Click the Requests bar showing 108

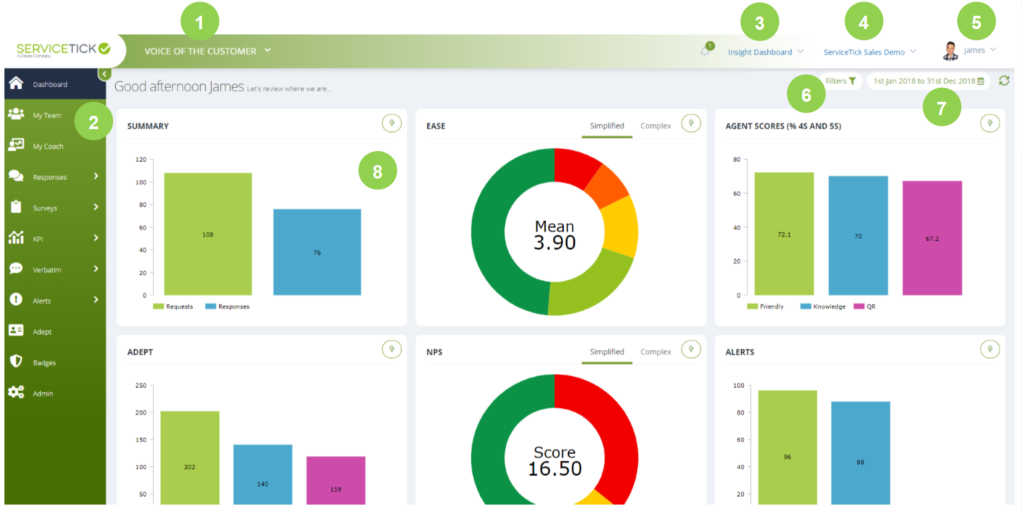click(x=208, y=234)
